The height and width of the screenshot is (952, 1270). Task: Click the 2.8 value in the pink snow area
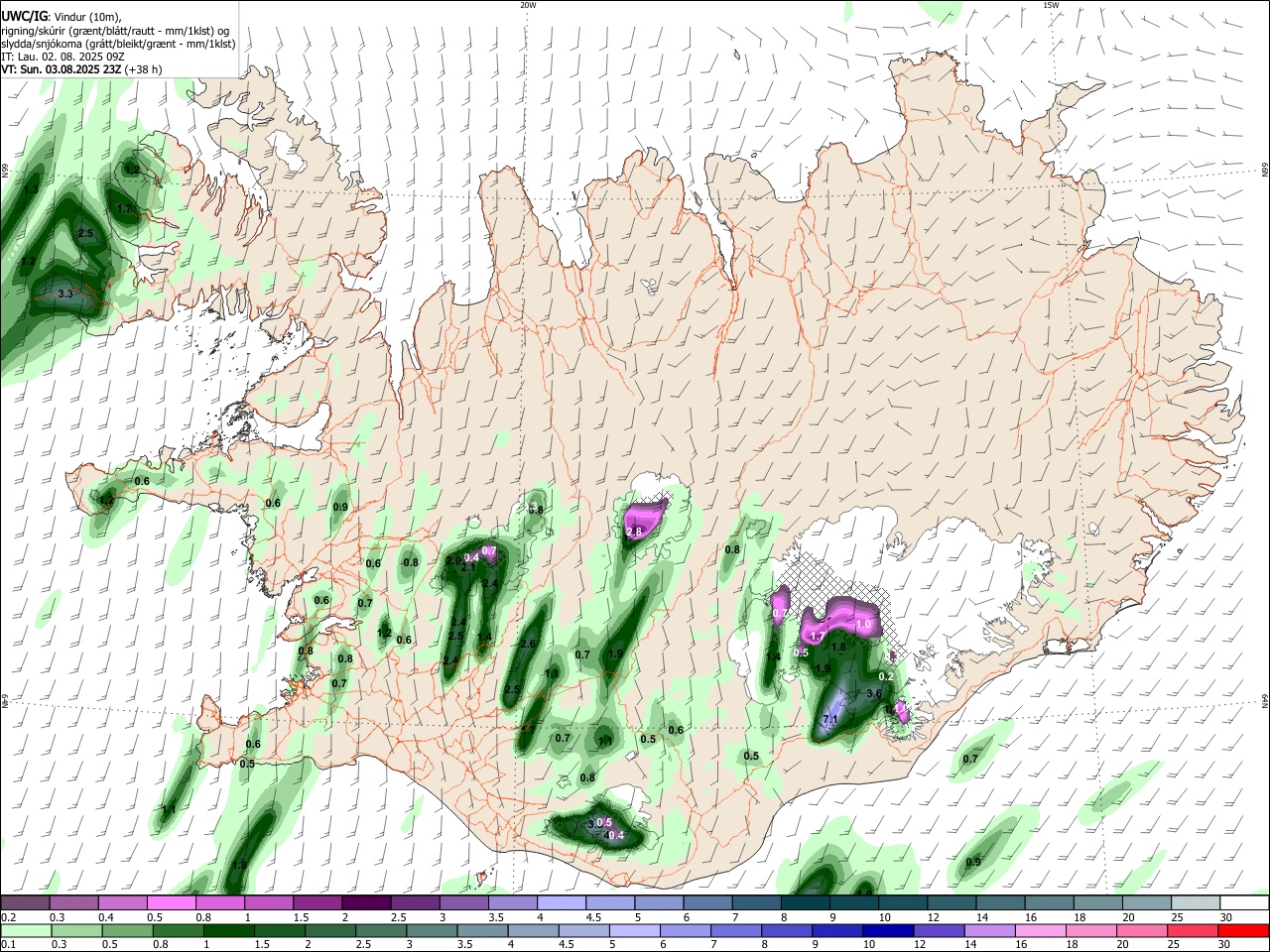coord(634,533)
